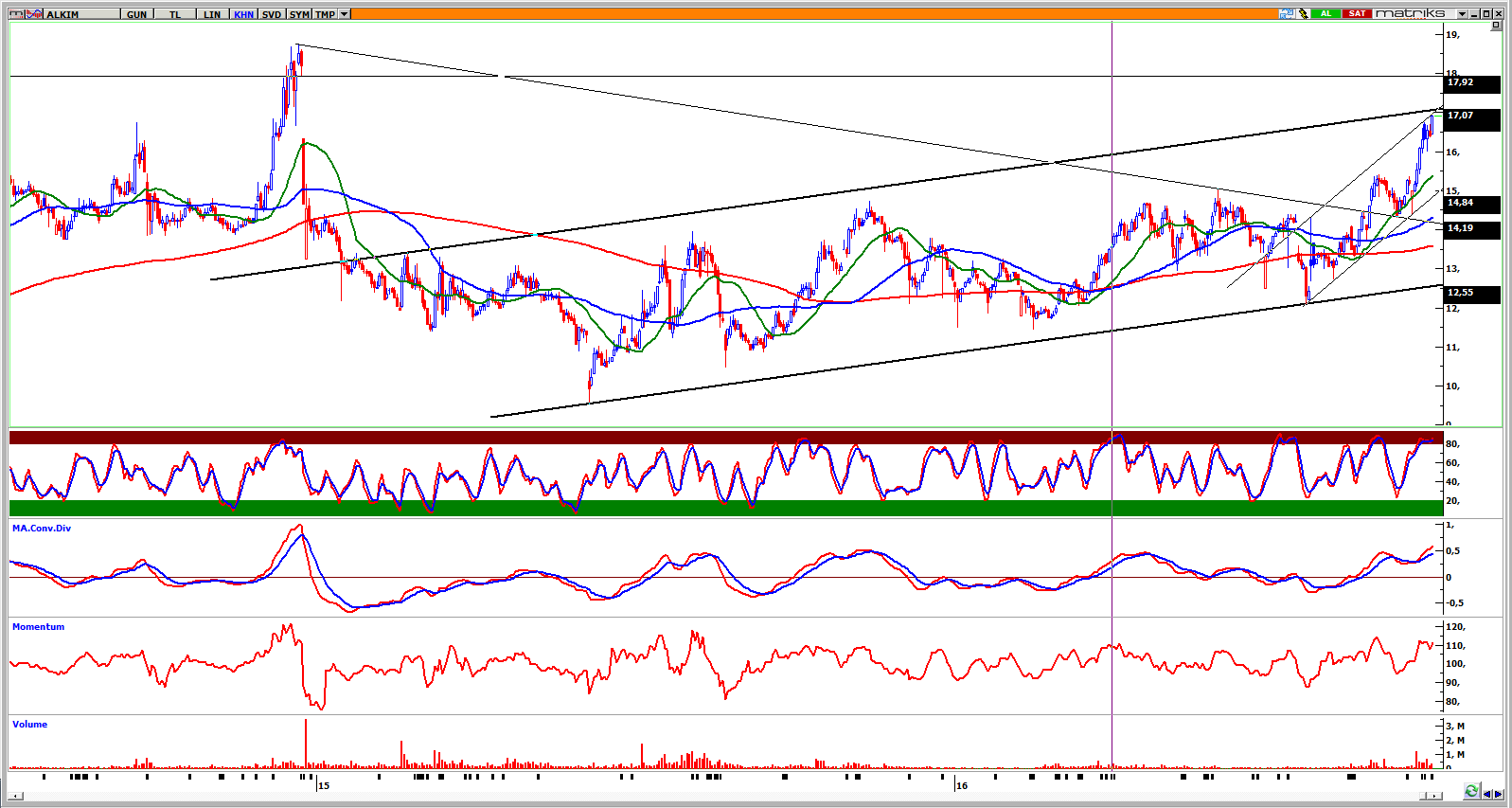The image size is (1512, 808).
Task: Click the chart type icon left of ALKIM
Action: (x=16, y=14)
